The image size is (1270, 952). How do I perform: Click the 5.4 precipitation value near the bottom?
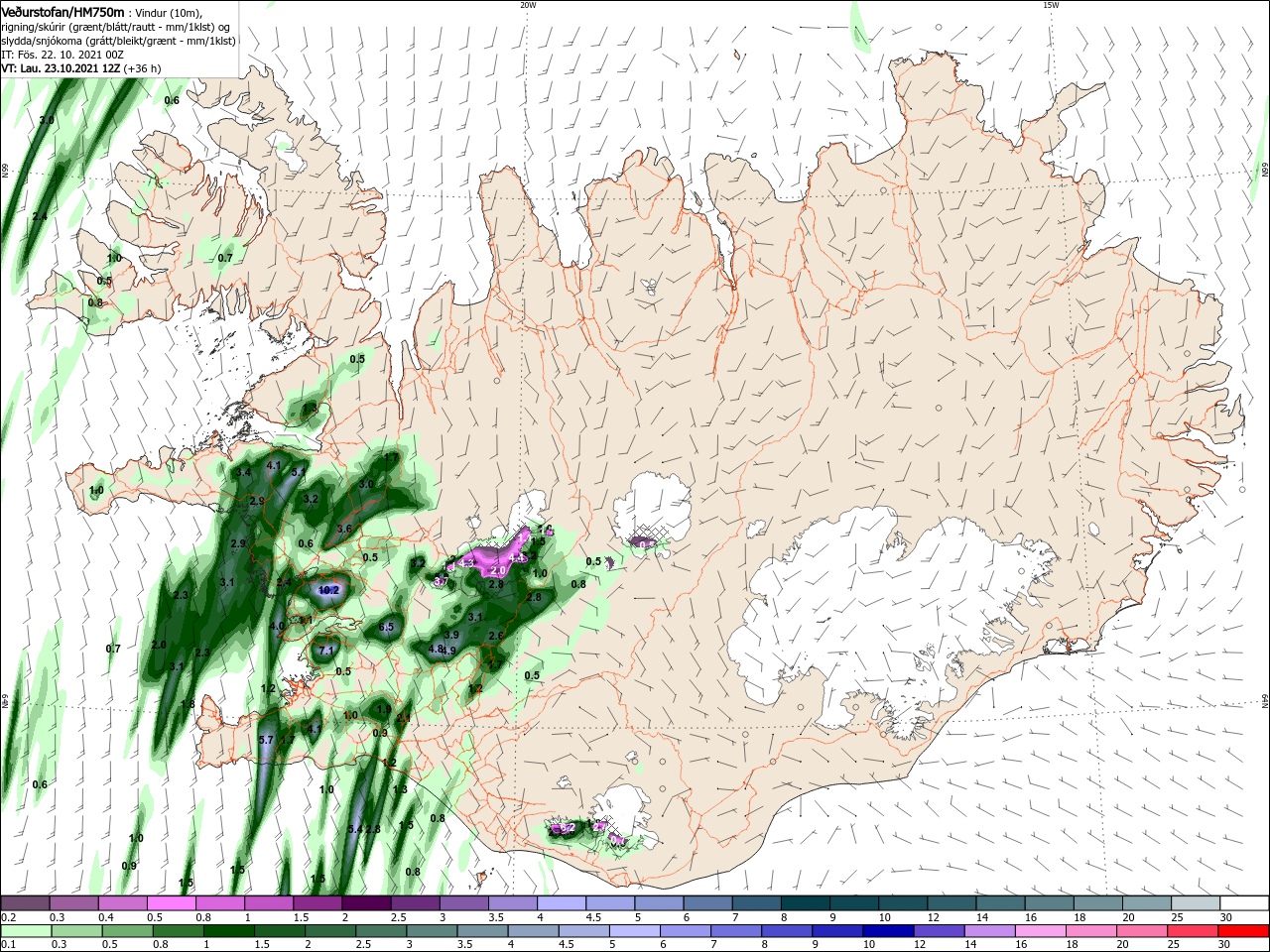pyautogui.click(x=355, y=829)
